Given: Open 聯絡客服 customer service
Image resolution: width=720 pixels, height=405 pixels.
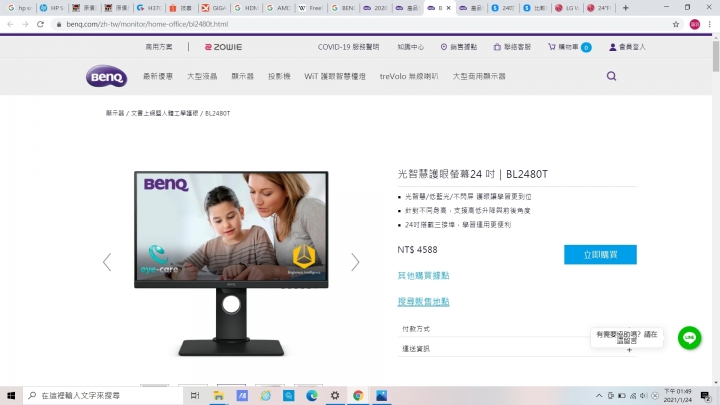Looking at the screenshot, I should coord(512,47).
